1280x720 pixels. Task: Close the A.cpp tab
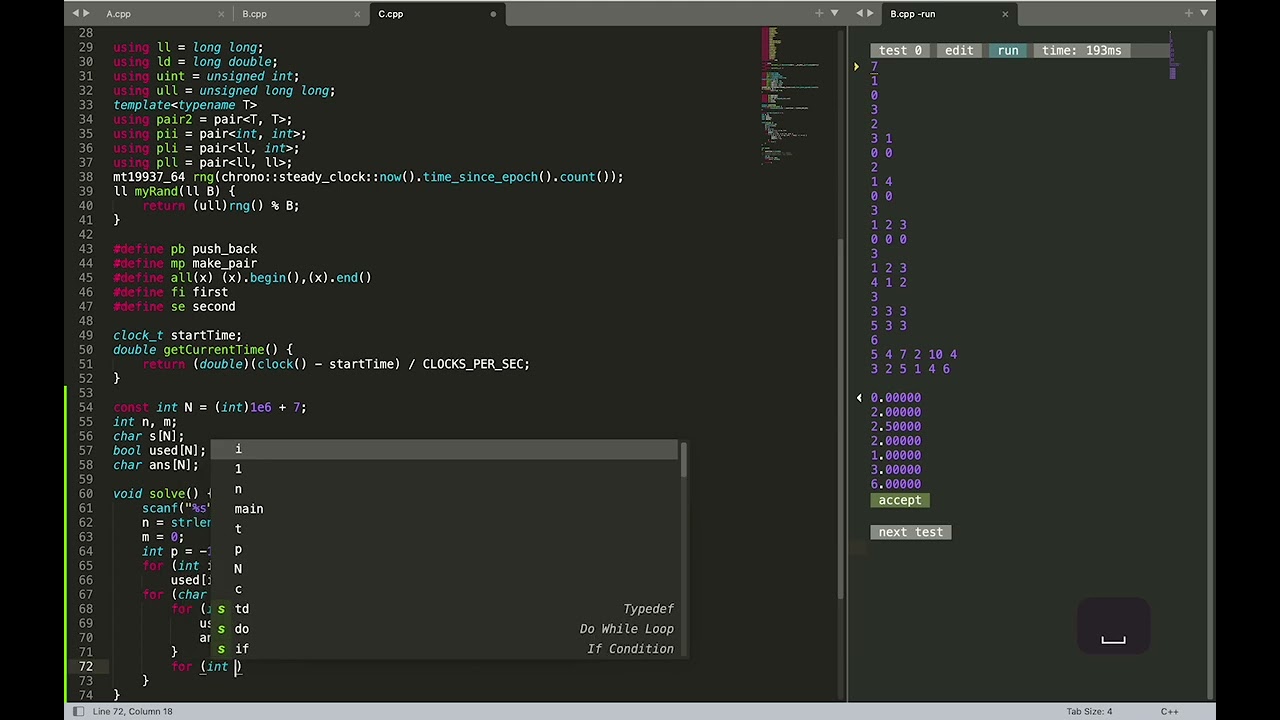coord(221,14)
